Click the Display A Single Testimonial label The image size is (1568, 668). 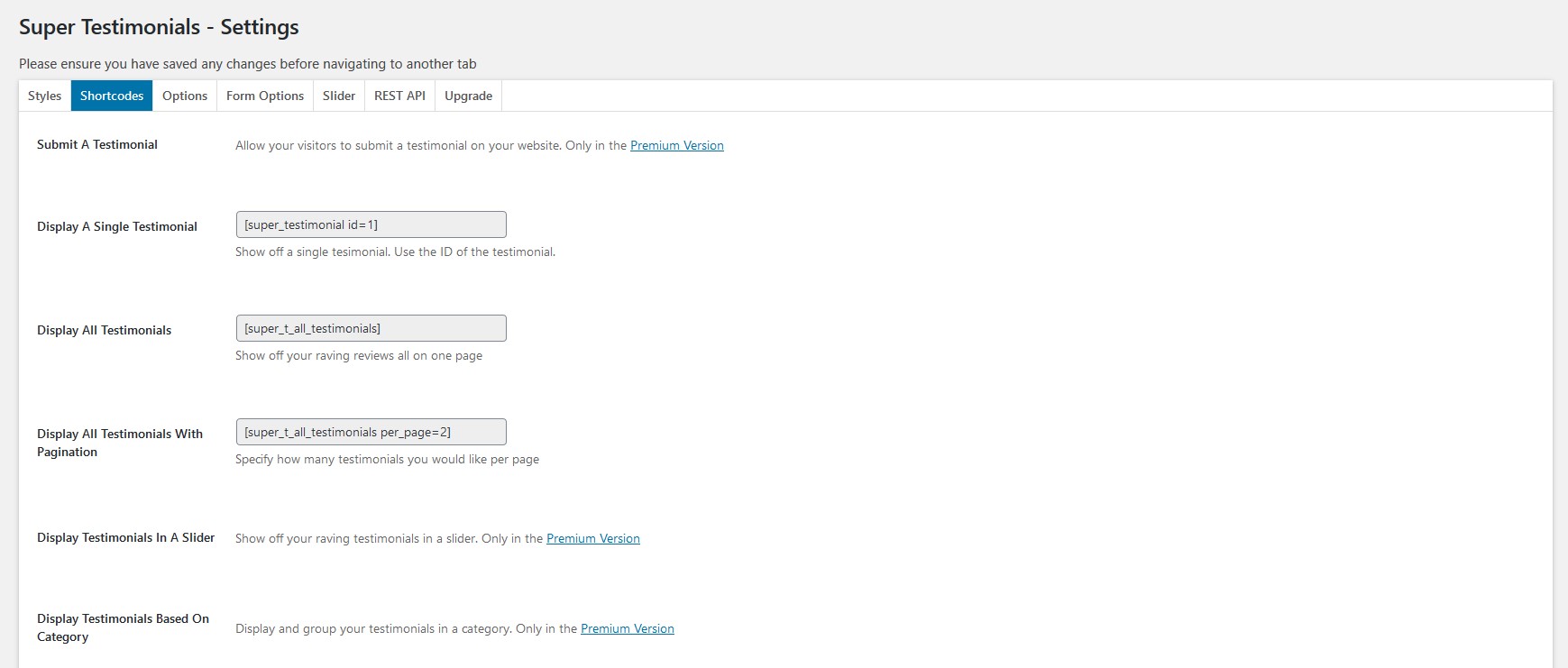117,226
